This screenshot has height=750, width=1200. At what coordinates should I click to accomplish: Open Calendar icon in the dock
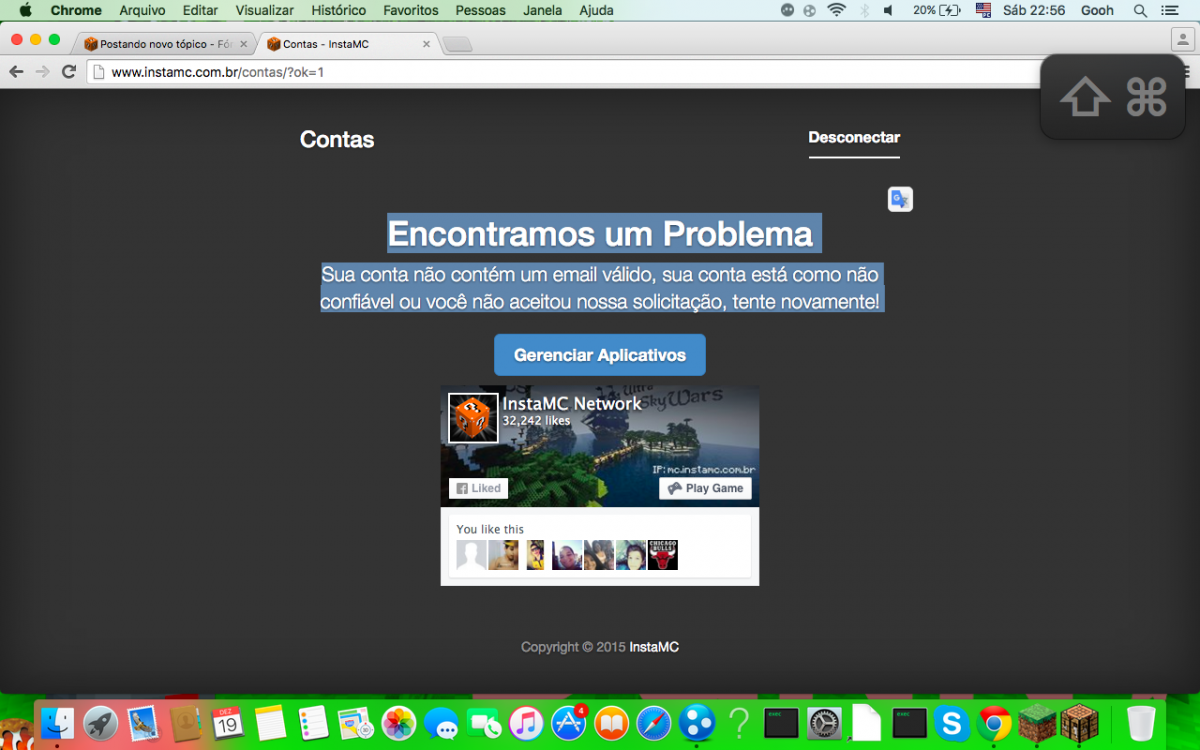[x=229, y=723]
